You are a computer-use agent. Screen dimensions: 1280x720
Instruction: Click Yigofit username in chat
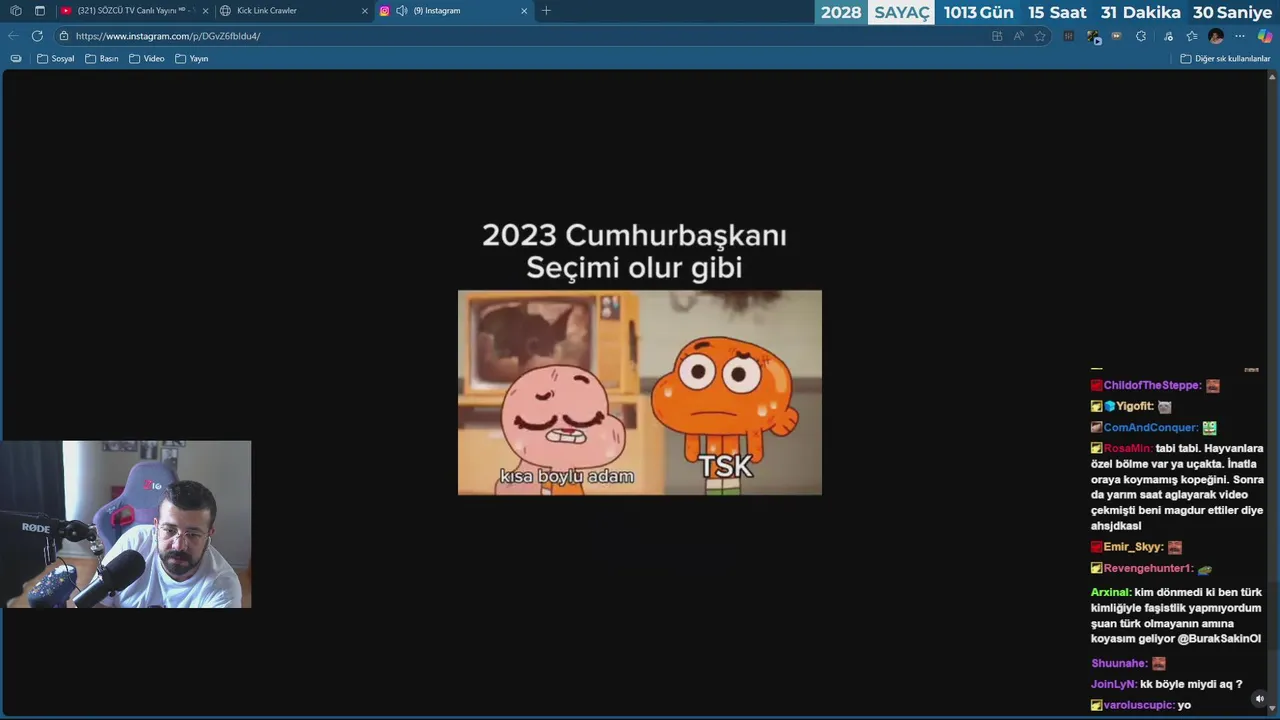click(1135, 407)
